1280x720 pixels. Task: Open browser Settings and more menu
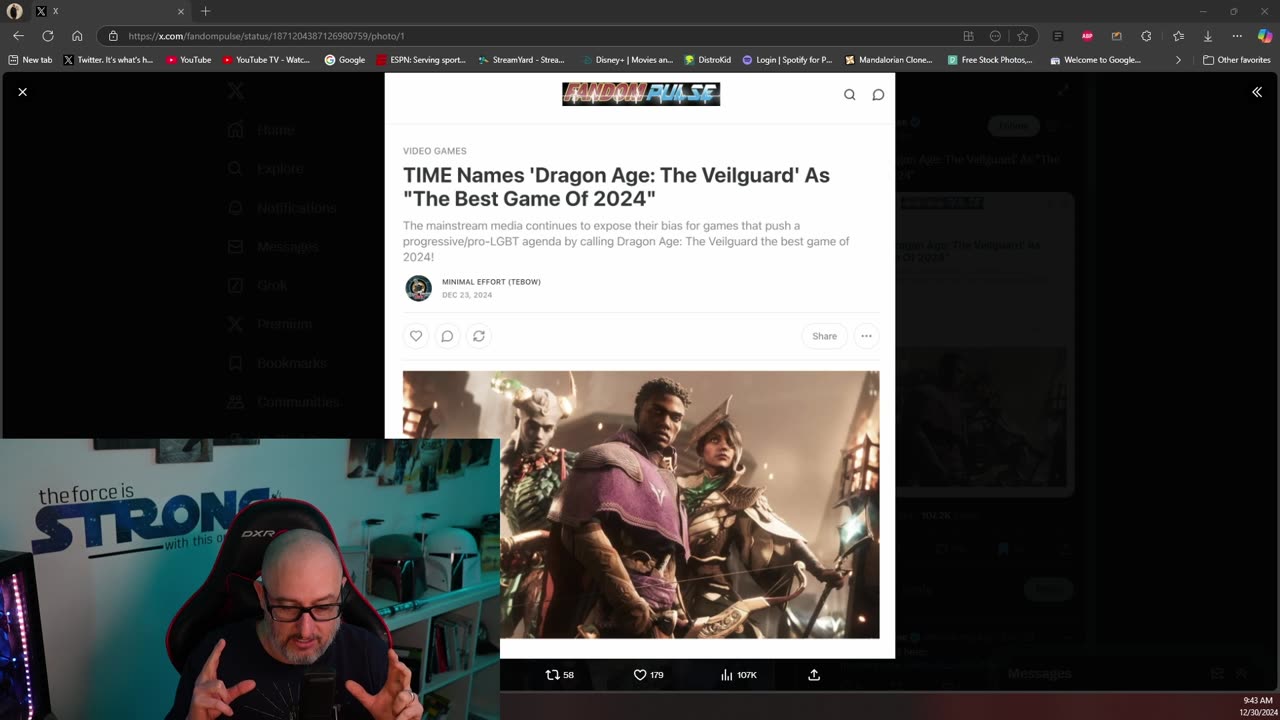(x=1237, y=36)
